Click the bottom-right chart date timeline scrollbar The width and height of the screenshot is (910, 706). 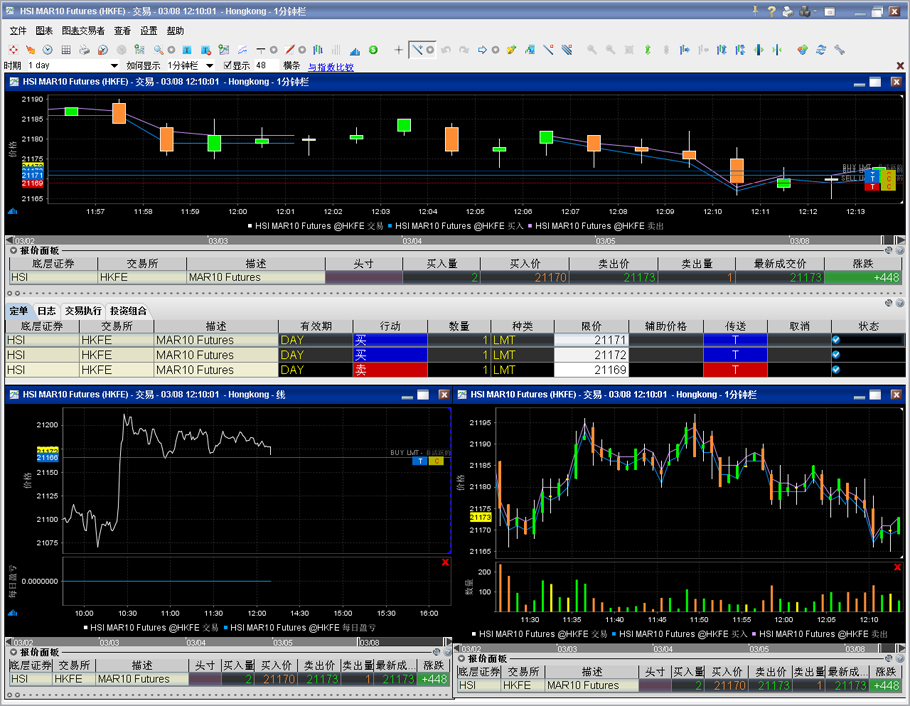[x=680, y=649]
